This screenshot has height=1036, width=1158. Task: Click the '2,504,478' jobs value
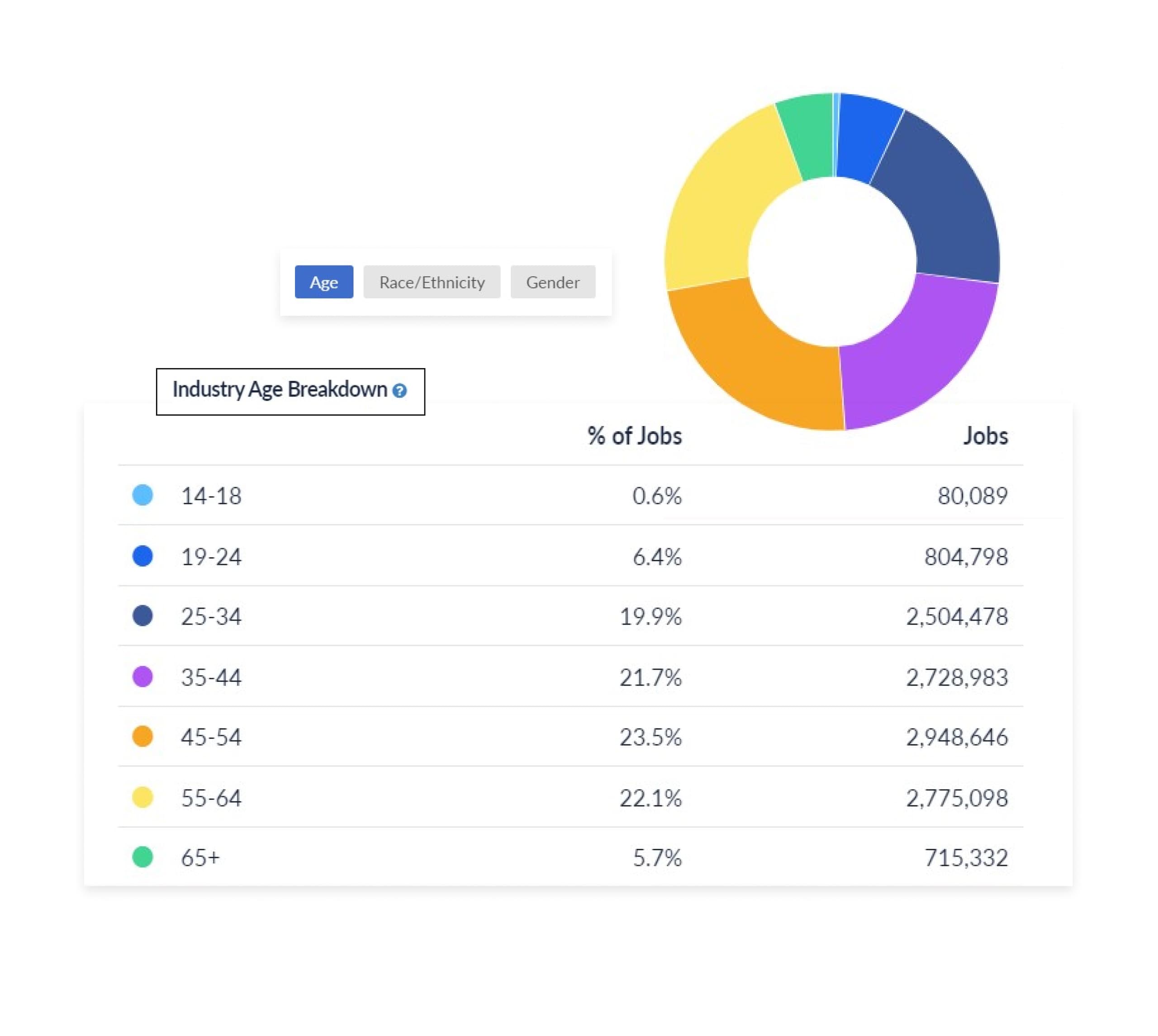point(957,616)
